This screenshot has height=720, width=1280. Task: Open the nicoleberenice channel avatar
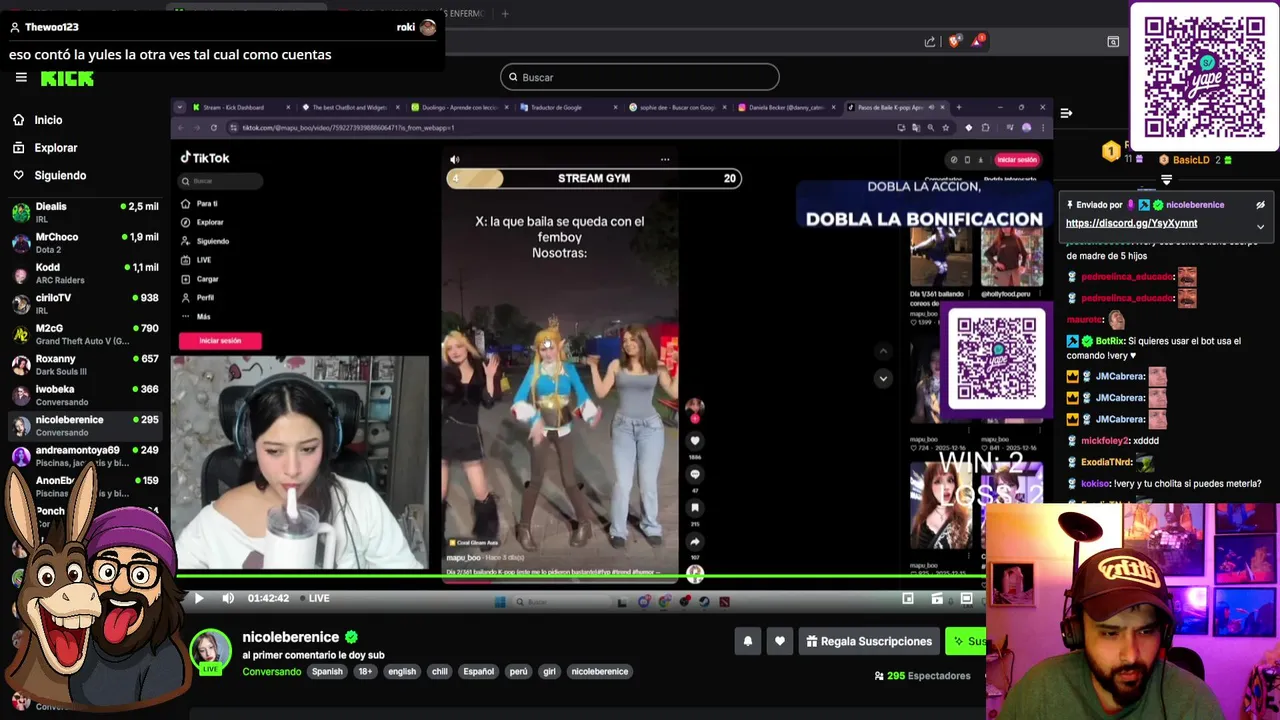point(211,652)
